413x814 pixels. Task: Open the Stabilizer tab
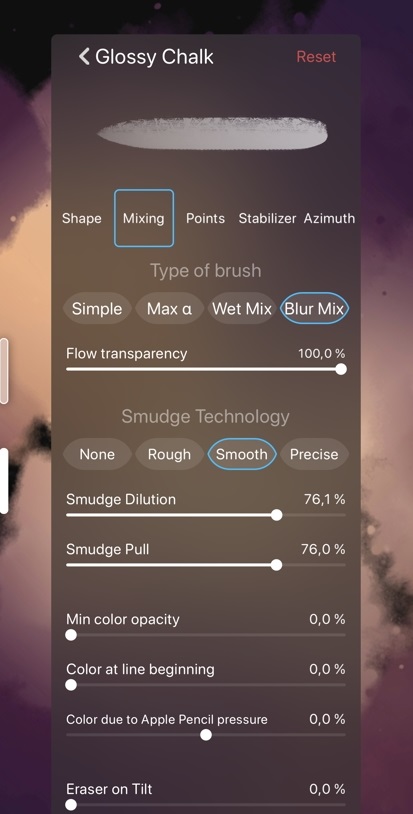click(267, 218)
